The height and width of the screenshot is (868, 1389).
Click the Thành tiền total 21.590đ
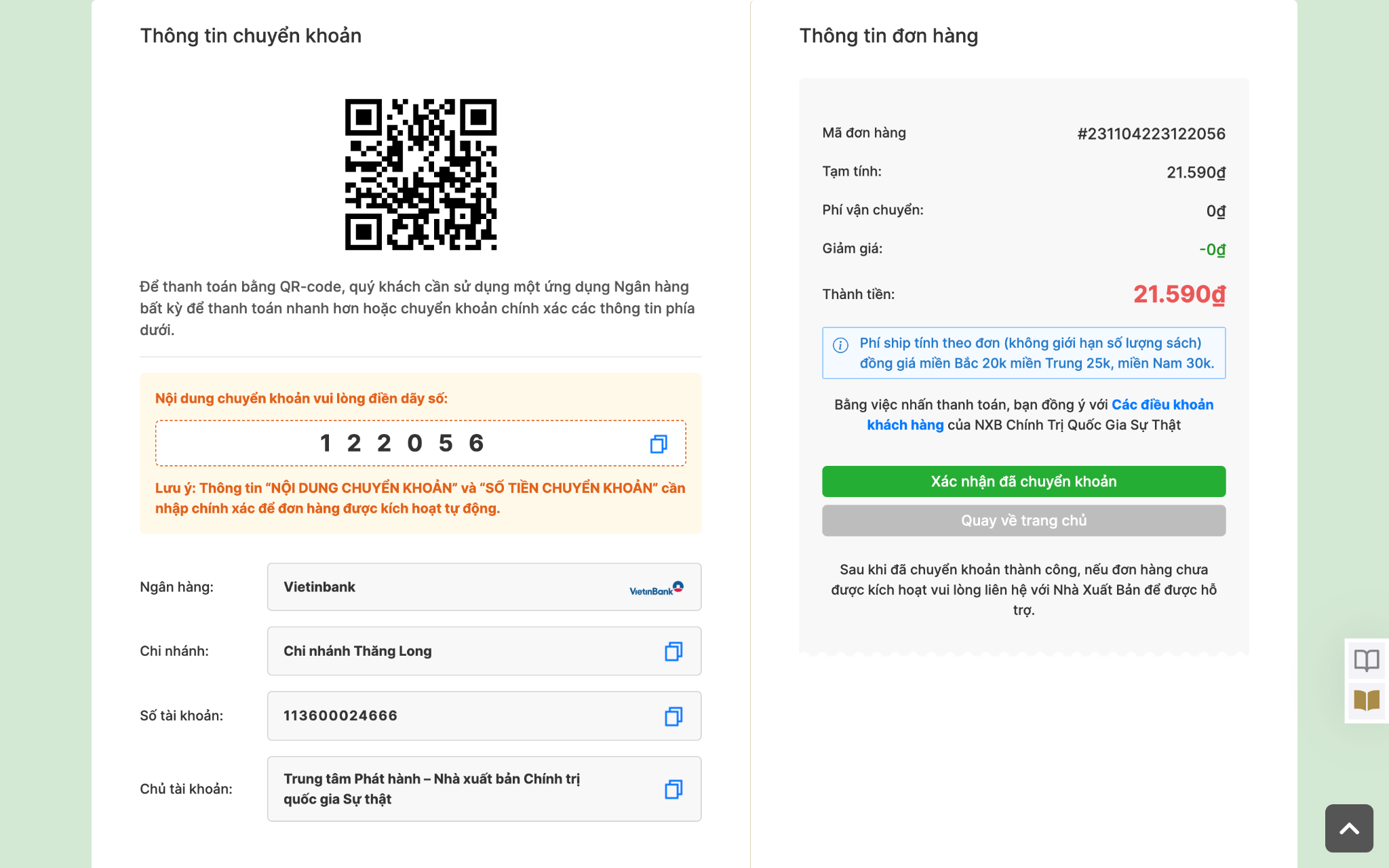pos(1179,294)
